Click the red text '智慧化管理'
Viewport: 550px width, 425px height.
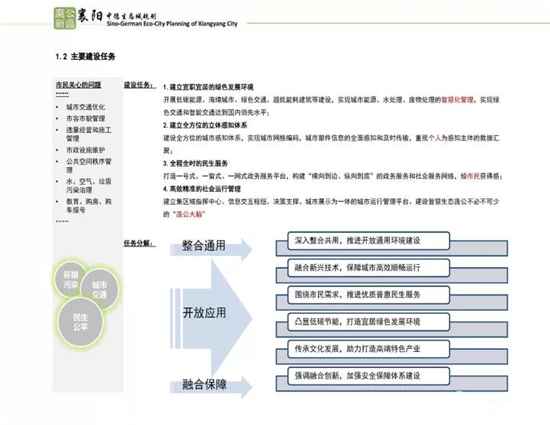point(457,100)
